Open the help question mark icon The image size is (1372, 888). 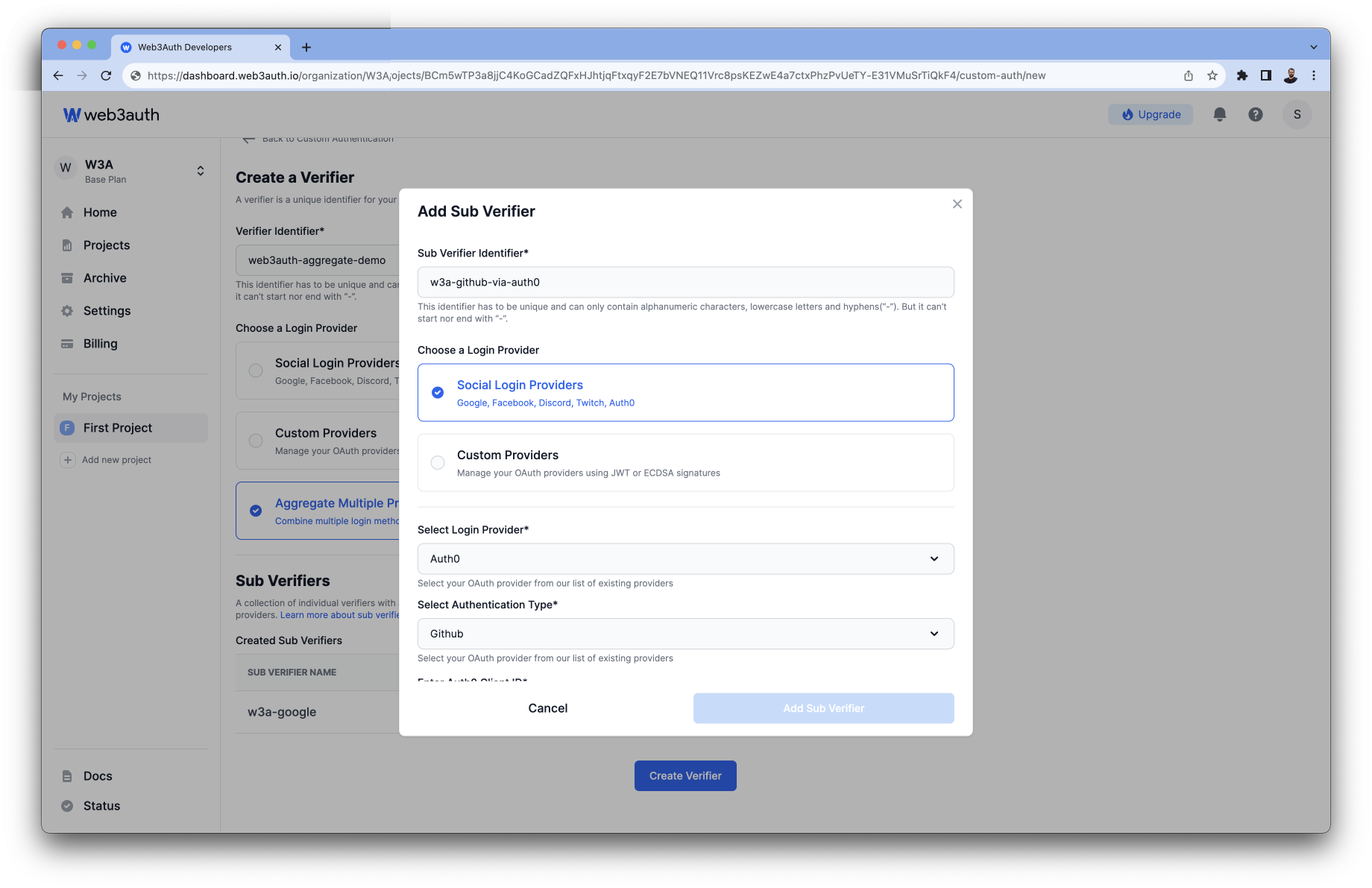click(x=1256, y=114)
